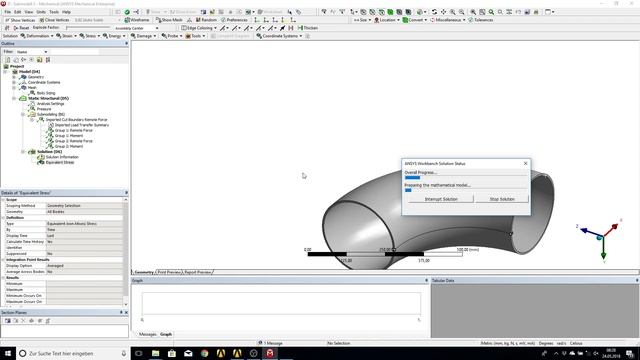Click the Show Vertices toggle
Screen dimensions: 640x360
click(x=20, y=20)
